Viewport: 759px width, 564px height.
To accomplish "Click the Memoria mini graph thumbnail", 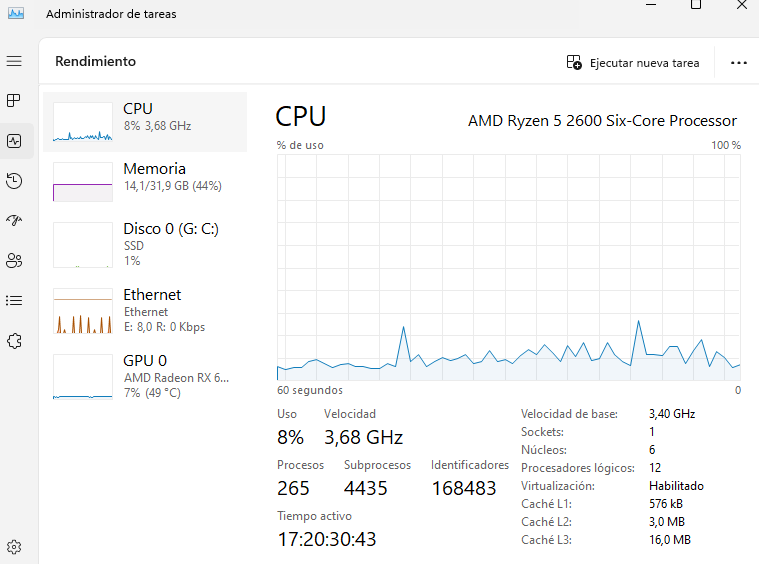I will [83, 182].
